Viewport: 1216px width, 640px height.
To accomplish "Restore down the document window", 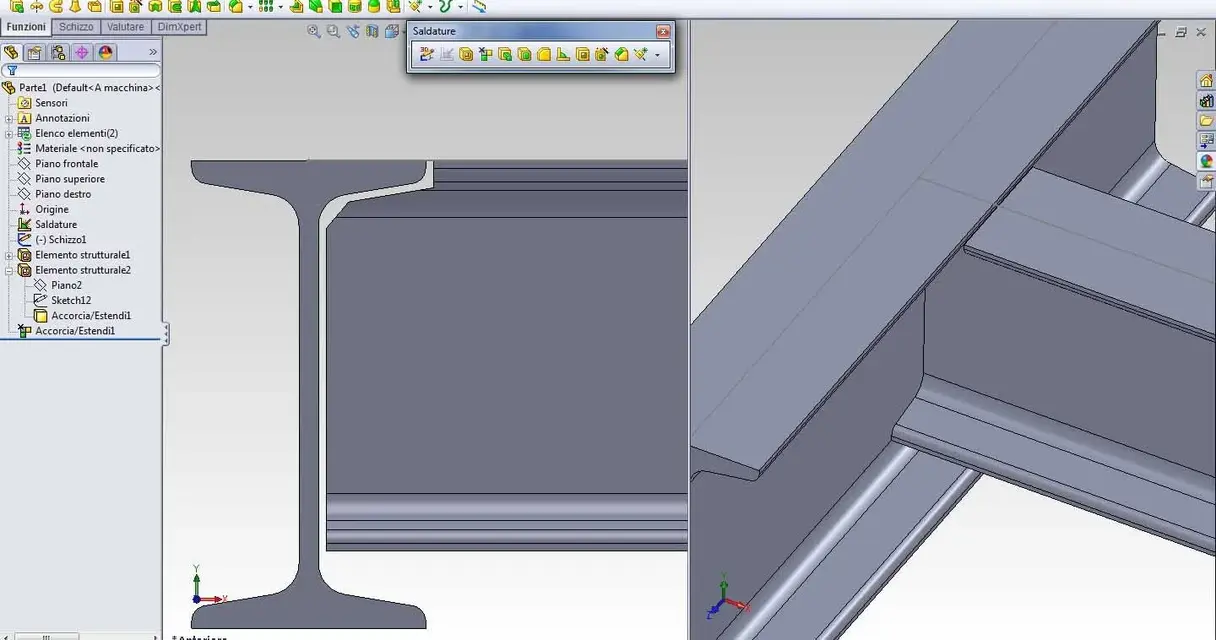I will coord(1181,32).
